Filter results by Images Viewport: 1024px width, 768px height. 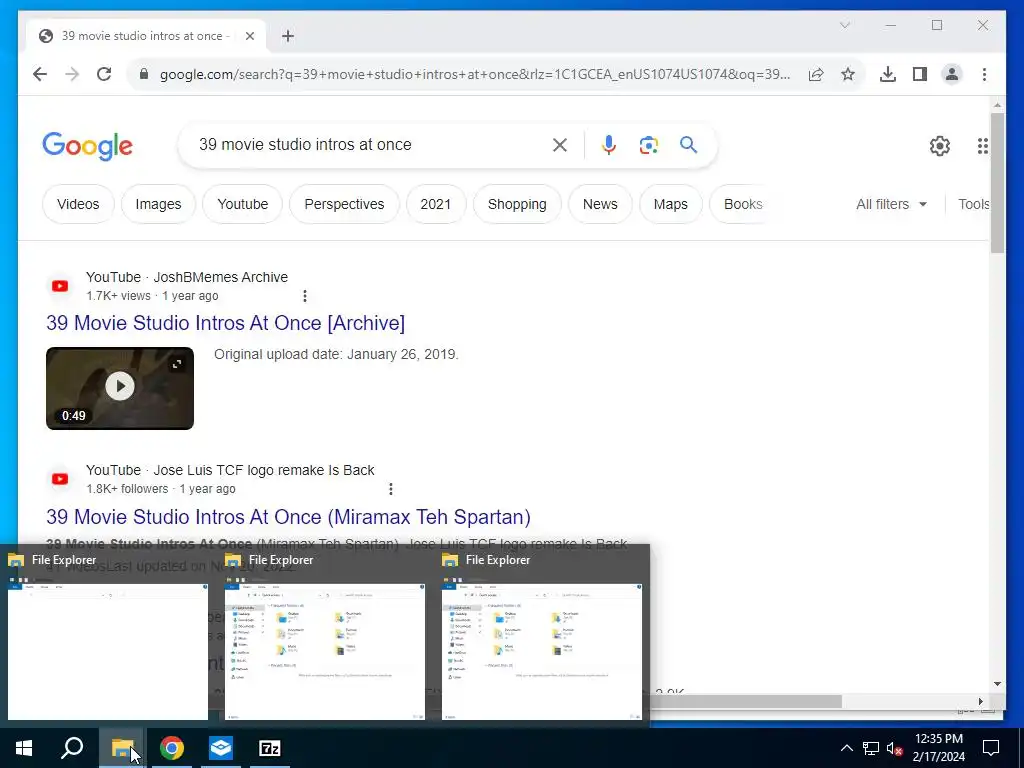click(158, 204)
